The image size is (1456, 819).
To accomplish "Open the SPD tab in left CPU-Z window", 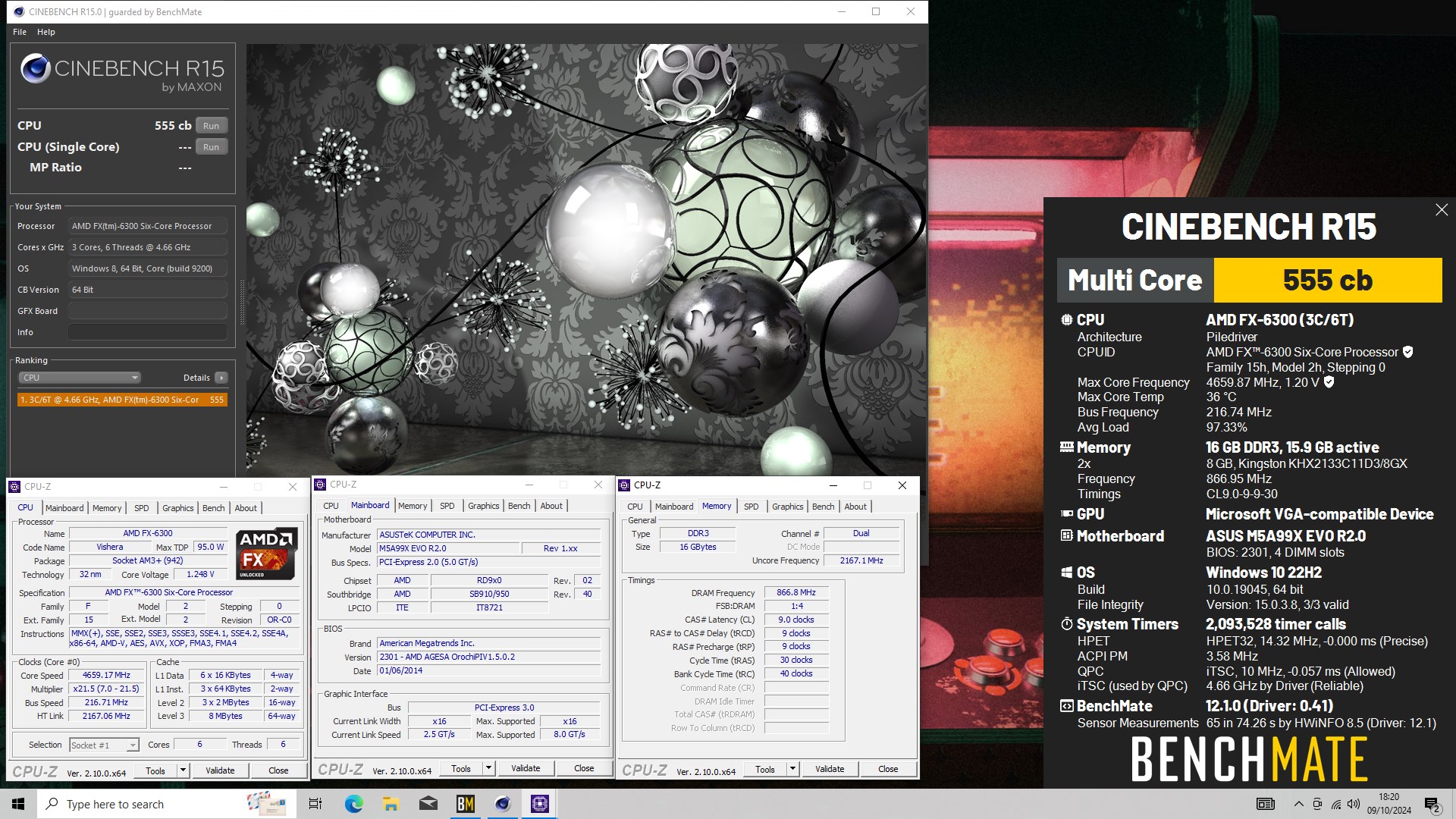I will pos(142,508).
